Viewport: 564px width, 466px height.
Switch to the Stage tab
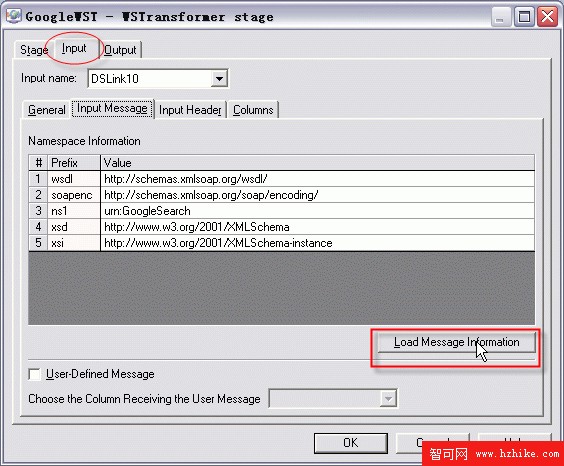pos(34,50)
